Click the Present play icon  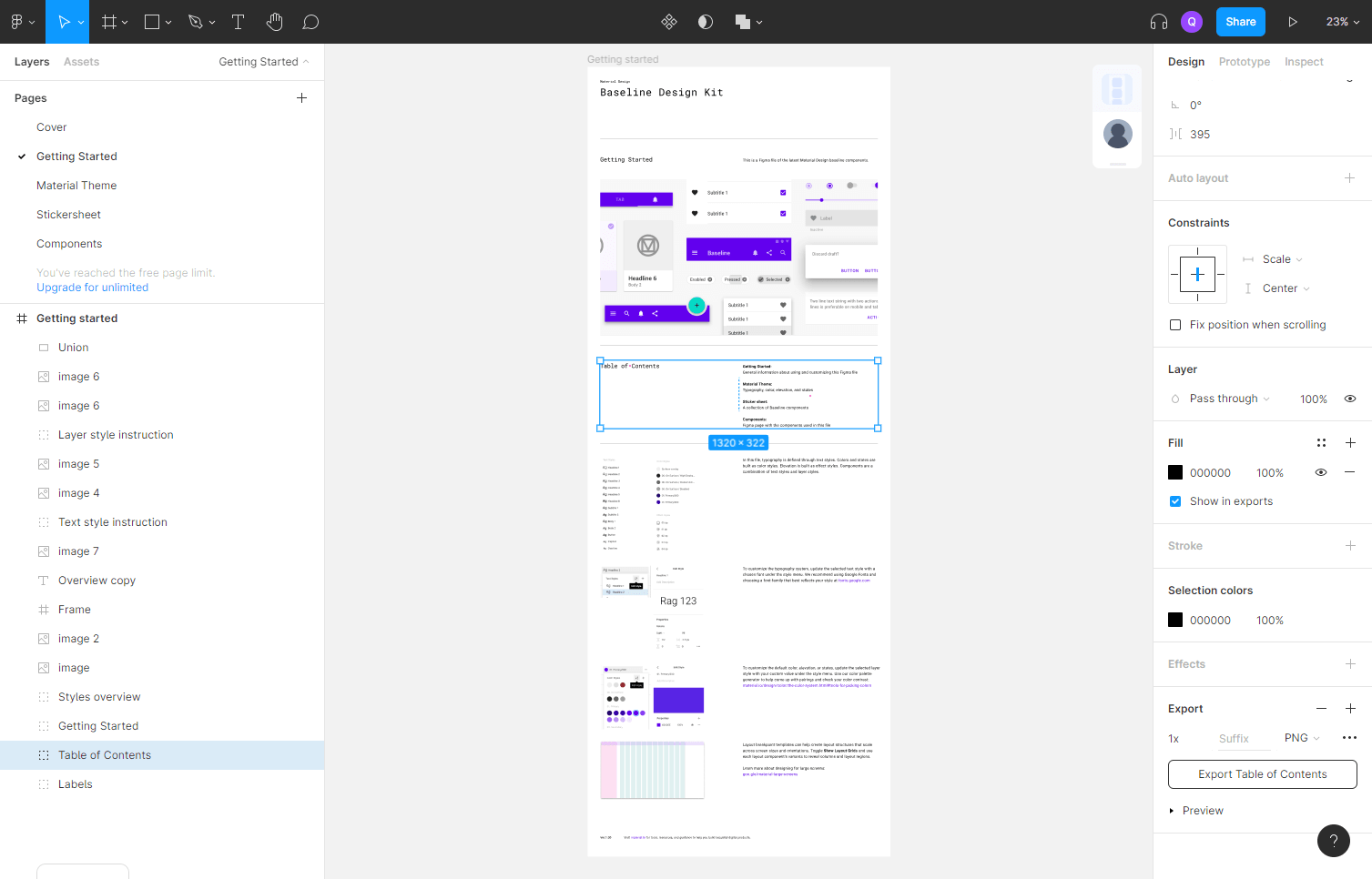(x=1293, y=22)
